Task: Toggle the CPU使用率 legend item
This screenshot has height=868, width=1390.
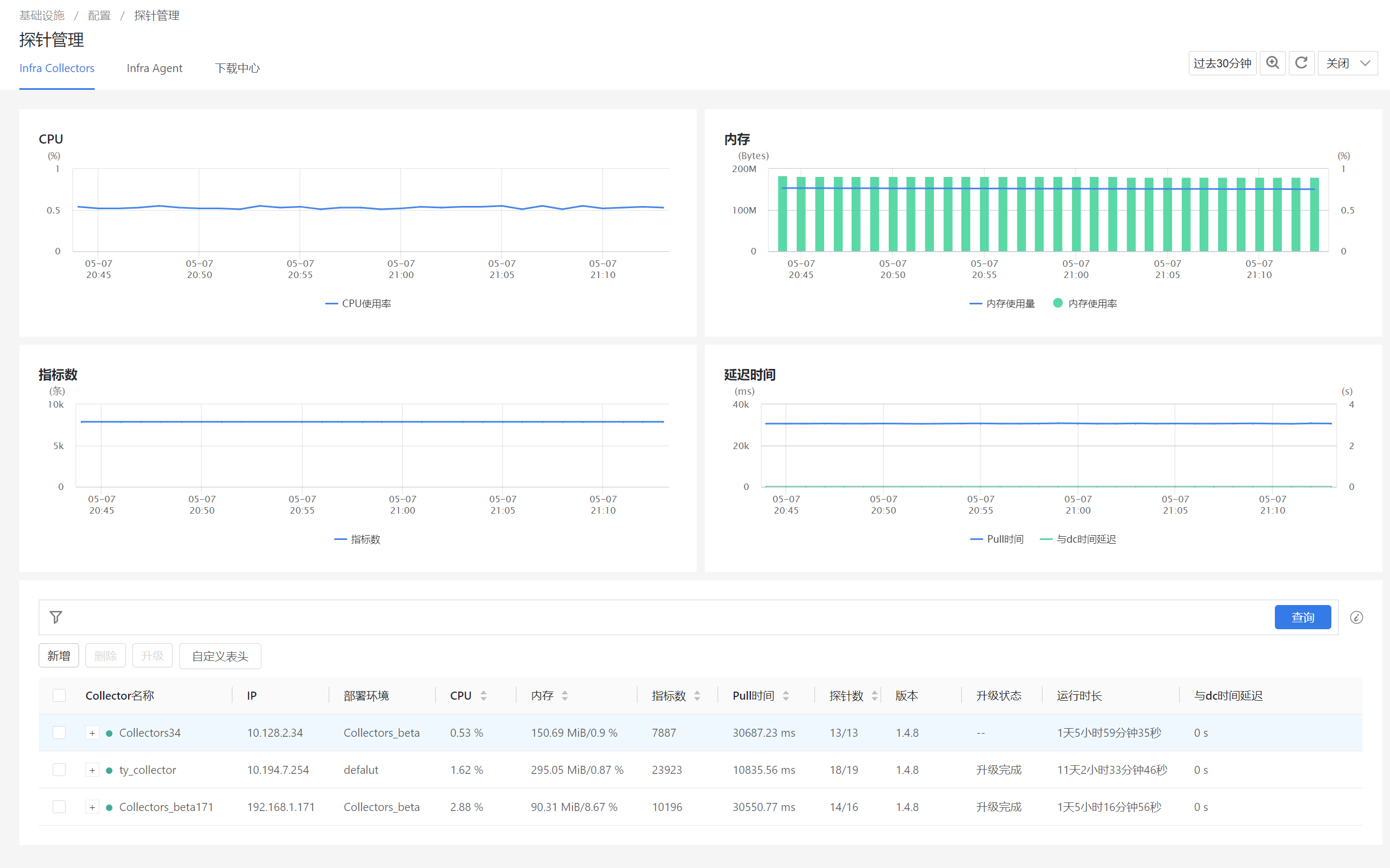Action: click(x=358, y=304)
